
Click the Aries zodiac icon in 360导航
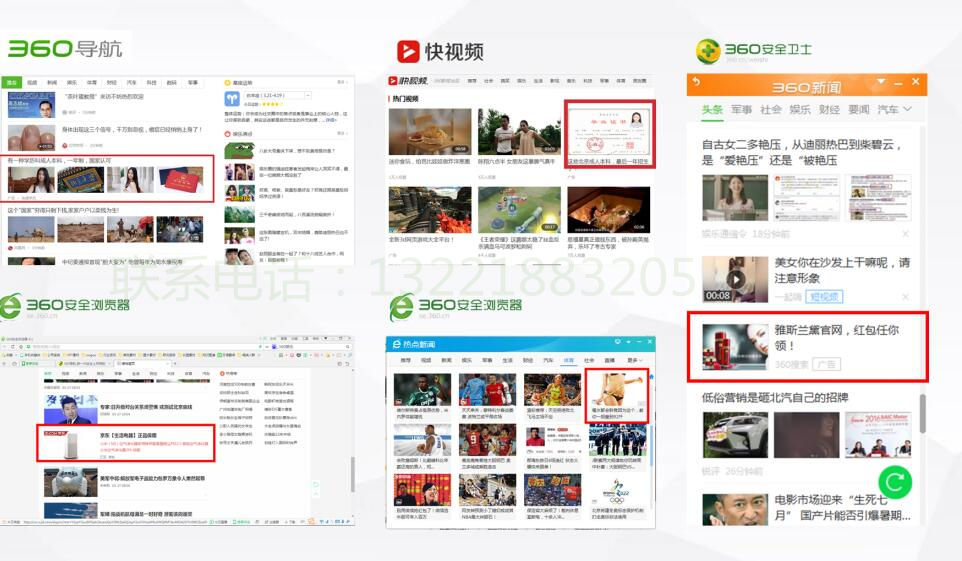[233, 98]
